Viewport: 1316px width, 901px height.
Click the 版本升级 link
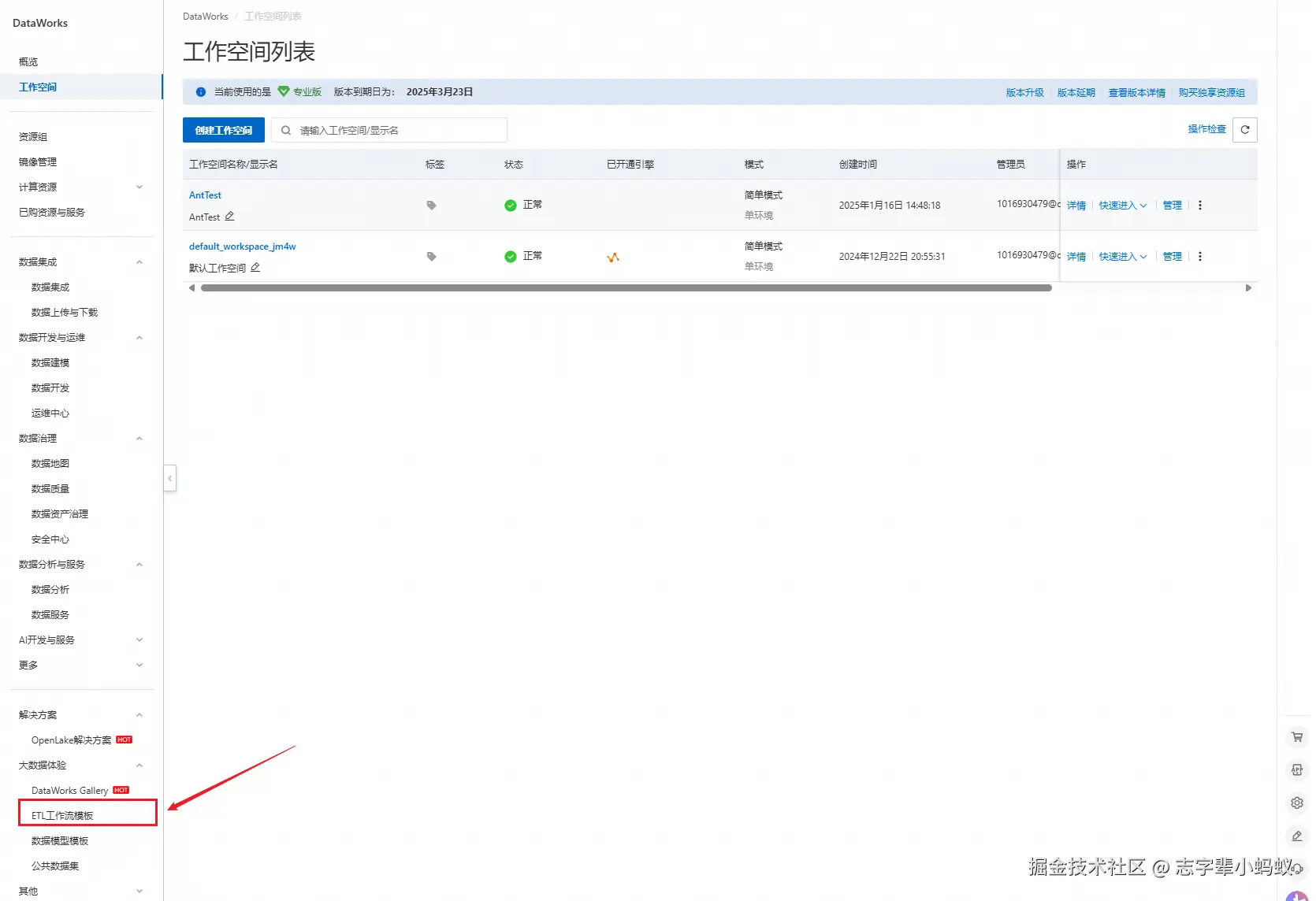coord(1024,92)
